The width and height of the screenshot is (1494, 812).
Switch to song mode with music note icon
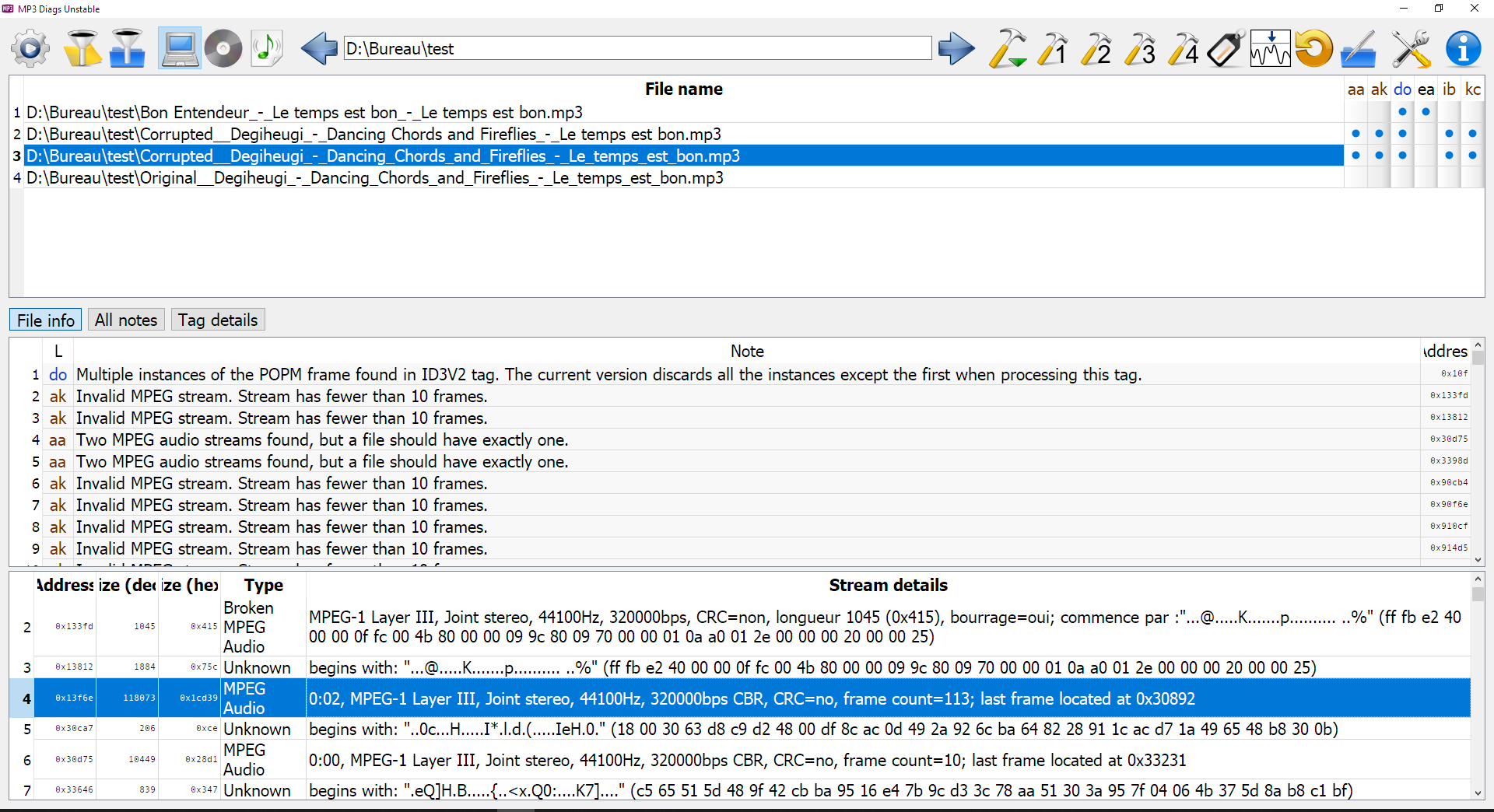(x=267, y=49)
